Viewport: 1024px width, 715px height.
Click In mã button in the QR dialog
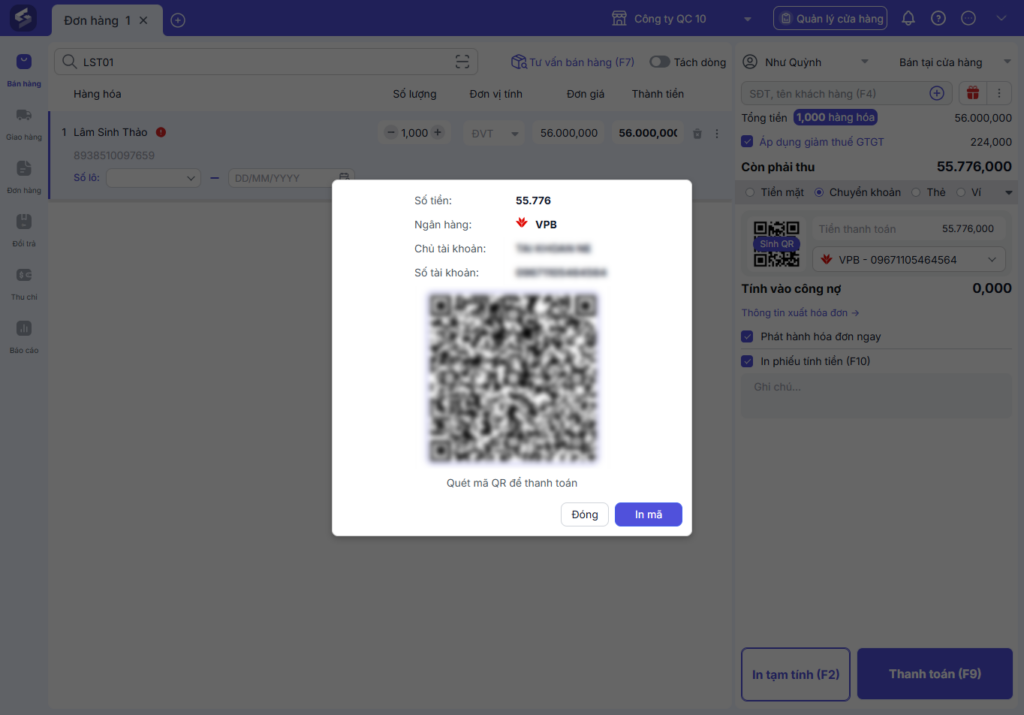tap(648, 515)
